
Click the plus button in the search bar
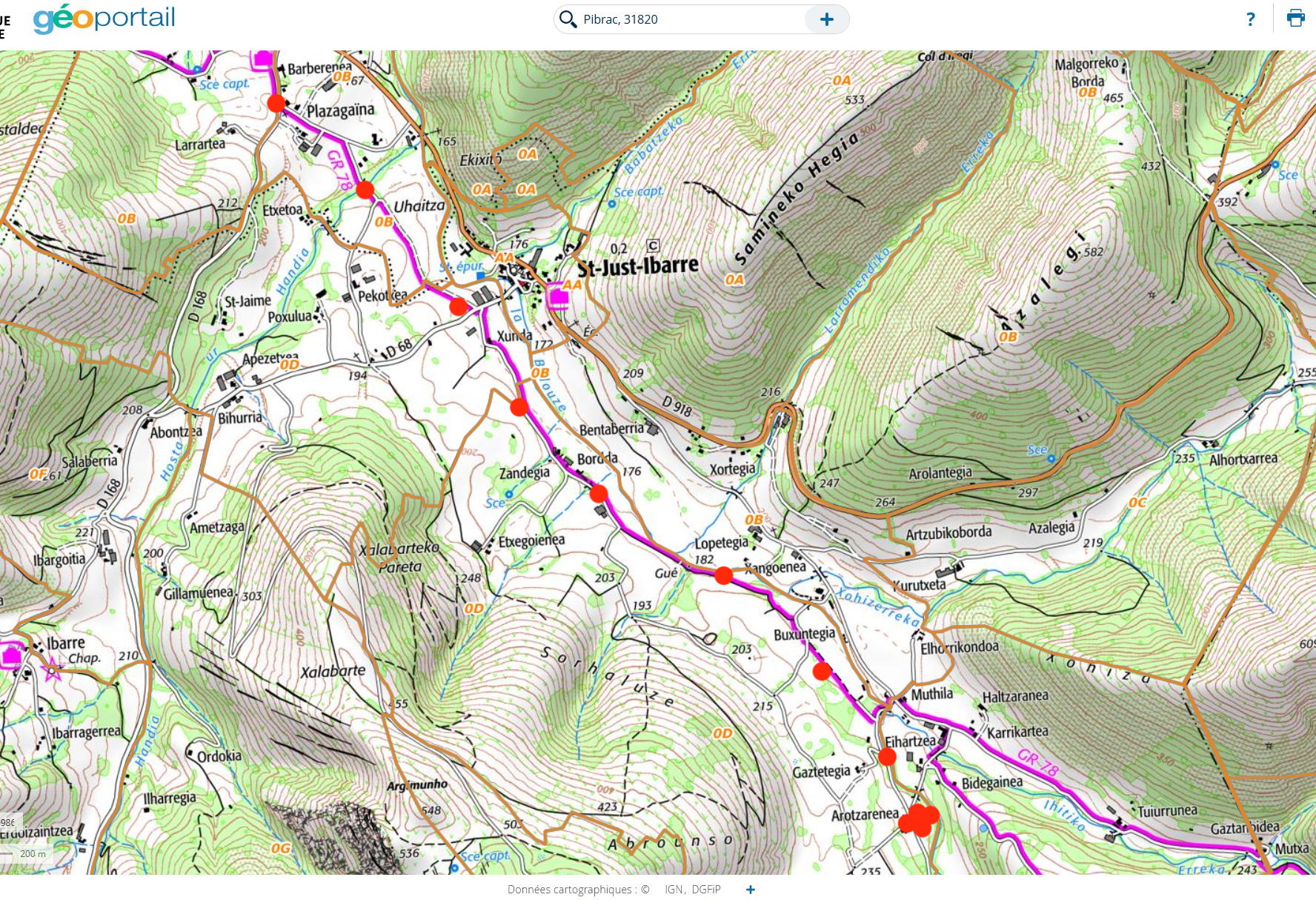(x=827, y=19)
